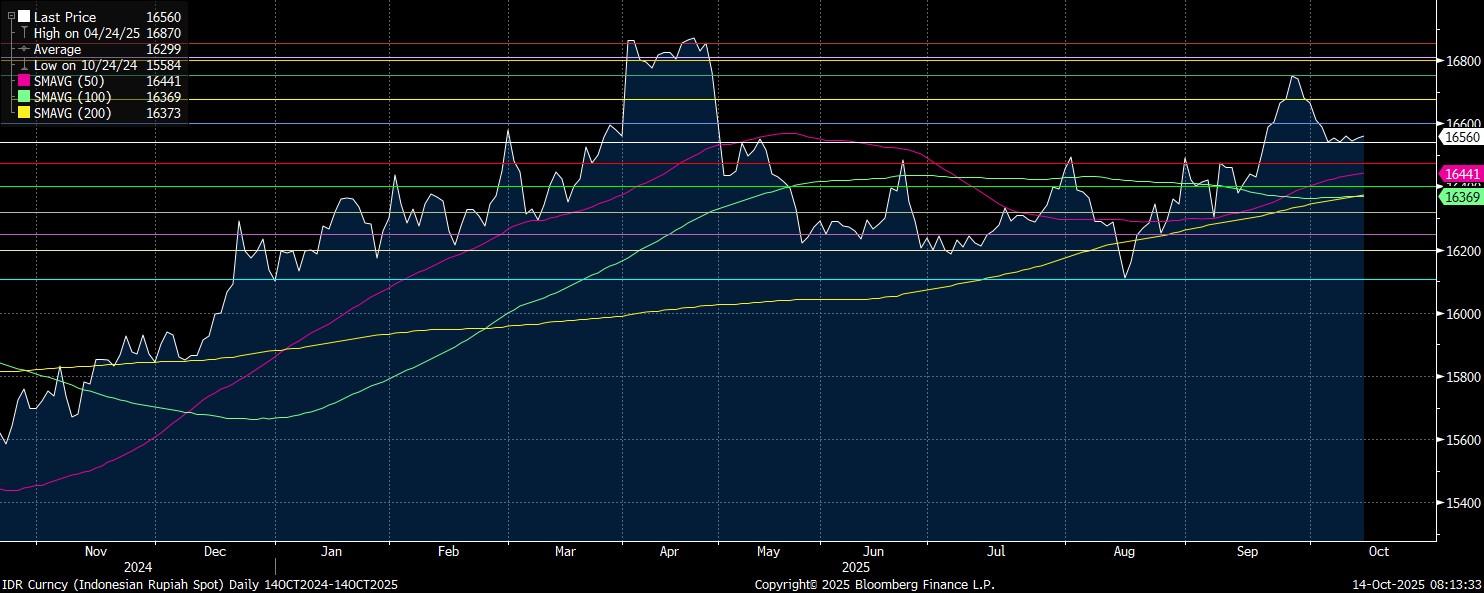Click the white Last Price color swatch
This screenshot has height=593, width=1484.
24,17
